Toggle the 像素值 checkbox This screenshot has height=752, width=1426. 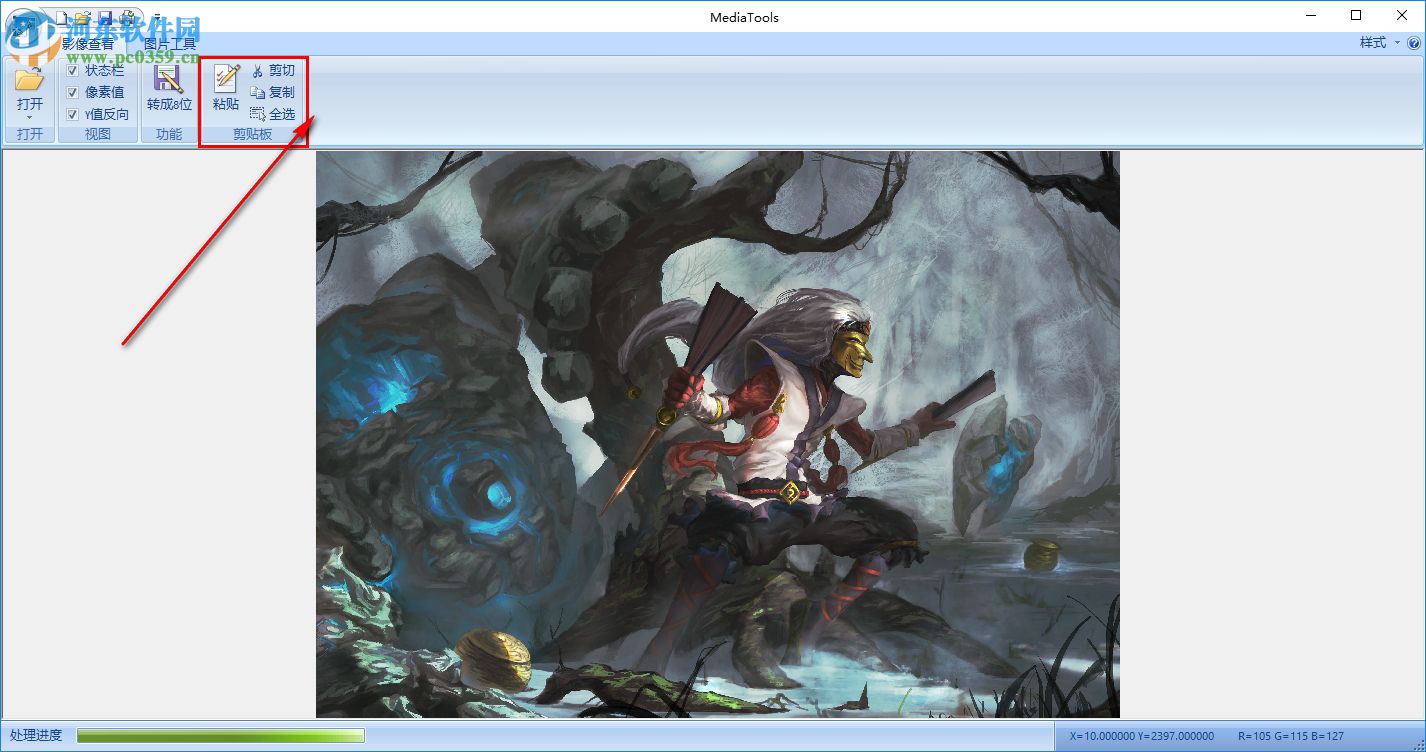72,92
